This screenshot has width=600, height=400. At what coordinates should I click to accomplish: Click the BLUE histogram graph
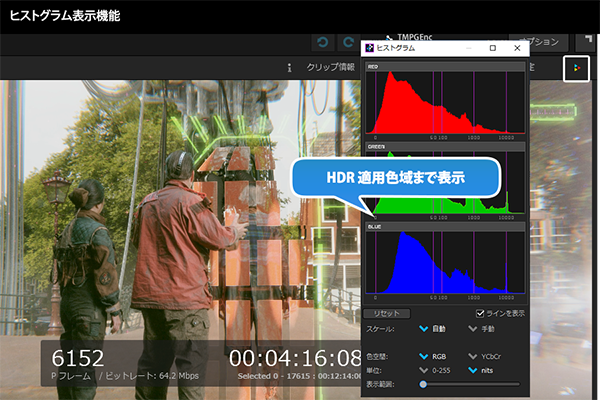point(445,263)
